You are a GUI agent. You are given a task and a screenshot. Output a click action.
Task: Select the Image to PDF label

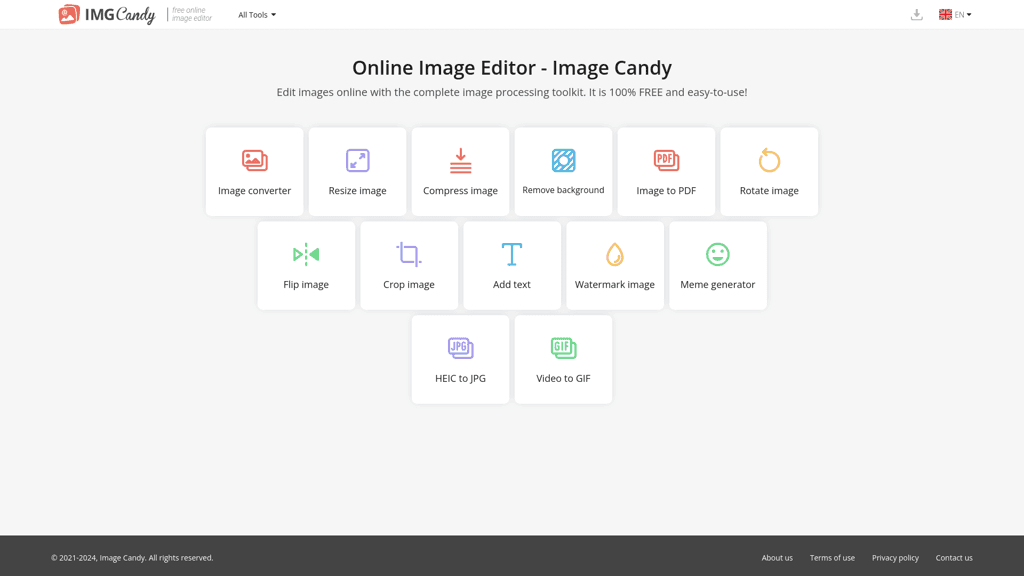pos(666,191)
